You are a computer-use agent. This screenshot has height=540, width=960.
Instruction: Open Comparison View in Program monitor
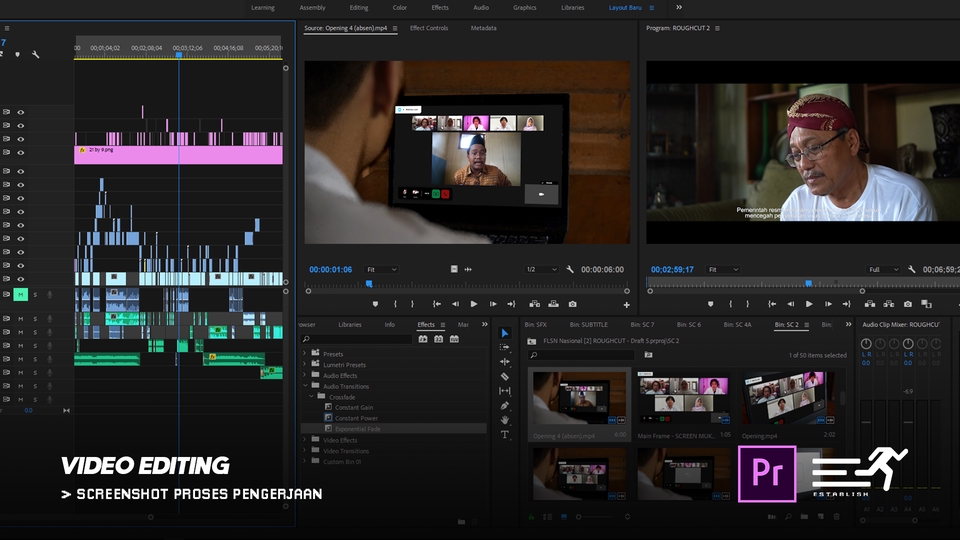(x=926, y=304)
